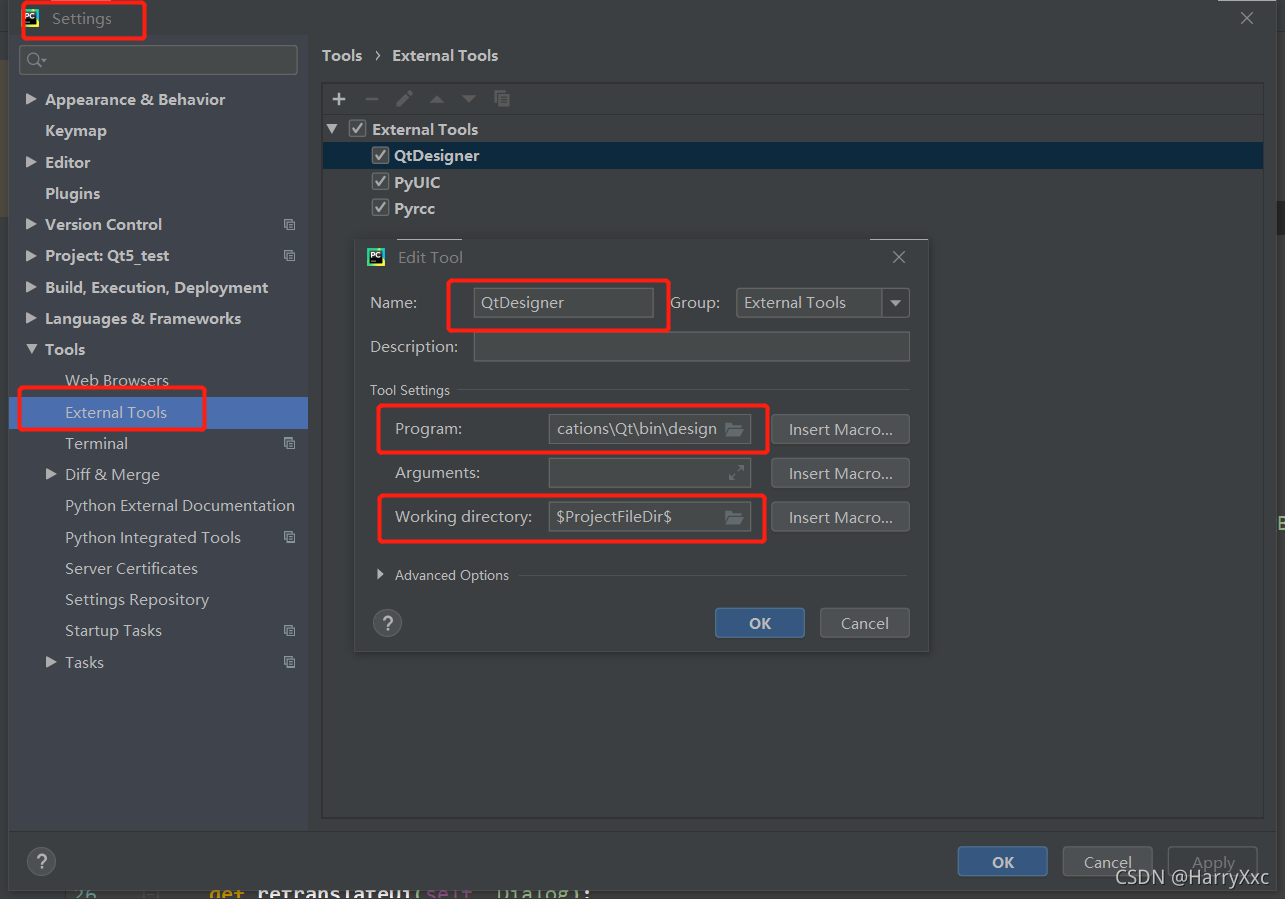Image resolution: width=1285 pixels, height=899 pixels.
Task: Toggle the PyUIC checkbox
Action: (380, 182)
